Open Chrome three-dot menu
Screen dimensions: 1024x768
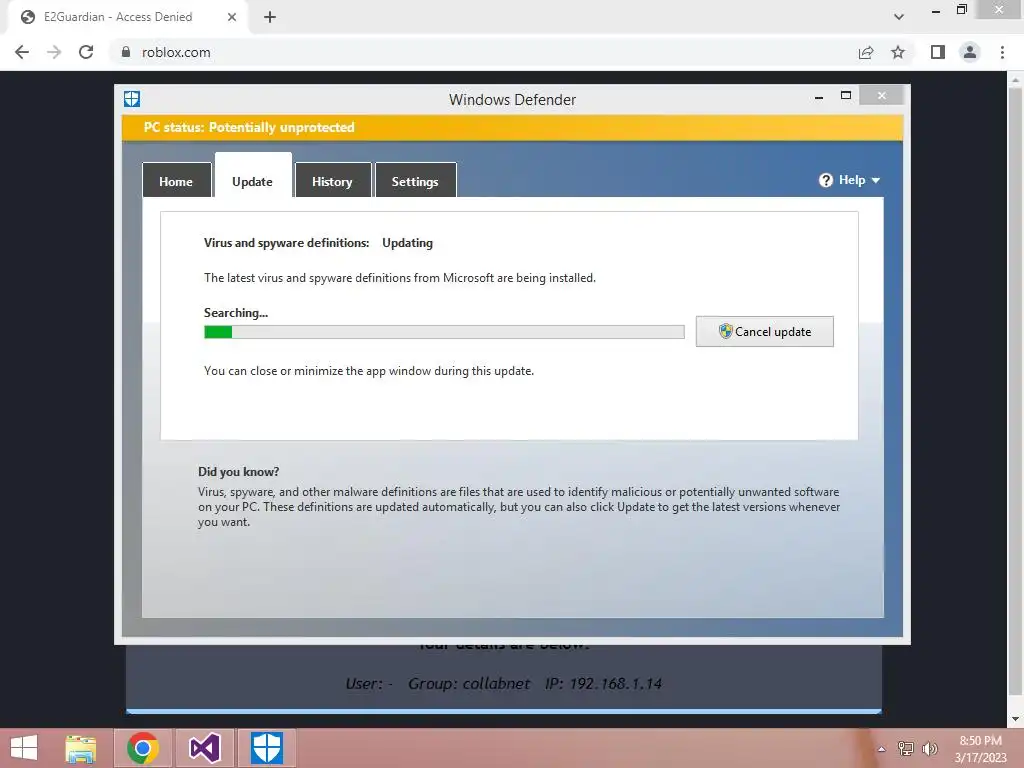point(1002,52)
